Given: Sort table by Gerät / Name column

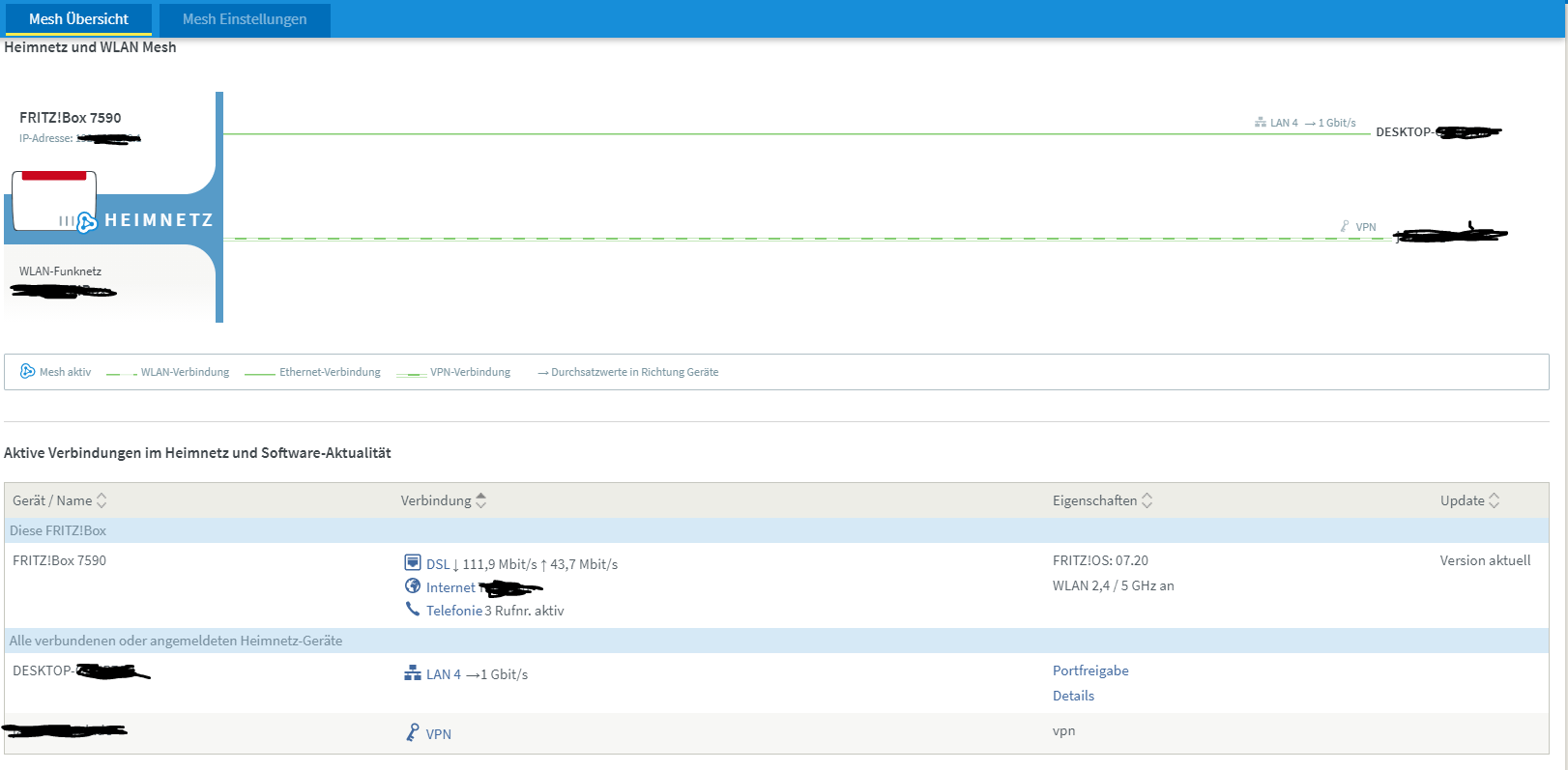Looking at the screenshot, I should click(x=60, y=500).
